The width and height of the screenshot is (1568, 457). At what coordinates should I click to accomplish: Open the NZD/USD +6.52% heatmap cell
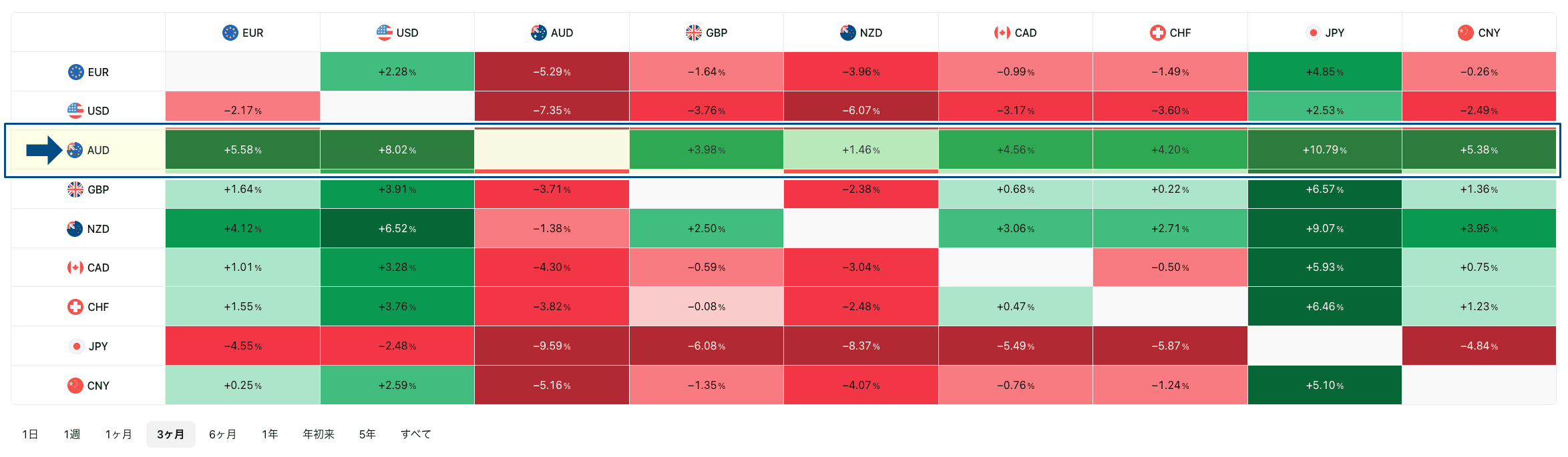pyautogui.click(x=397, y=229)
